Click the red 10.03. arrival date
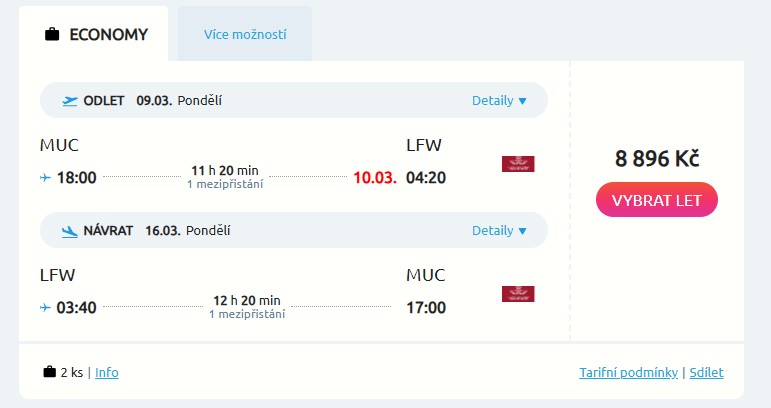Image resolution: width=771 pixels, height=408 pixels. click(x=375, y=178)
